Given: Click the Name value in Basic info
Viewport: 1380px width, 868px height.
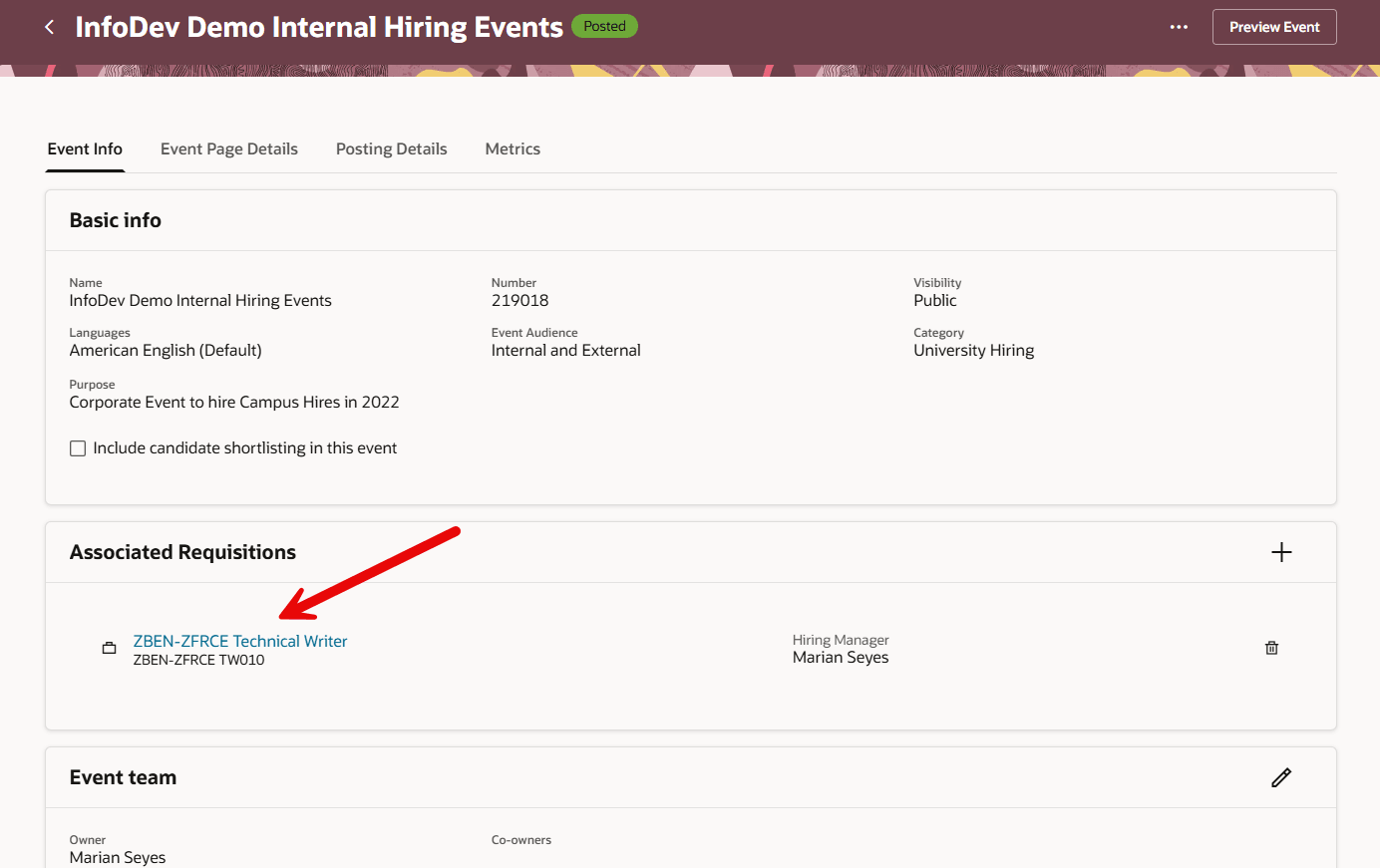Looking at the screenshot, I should tap(200, 301).
